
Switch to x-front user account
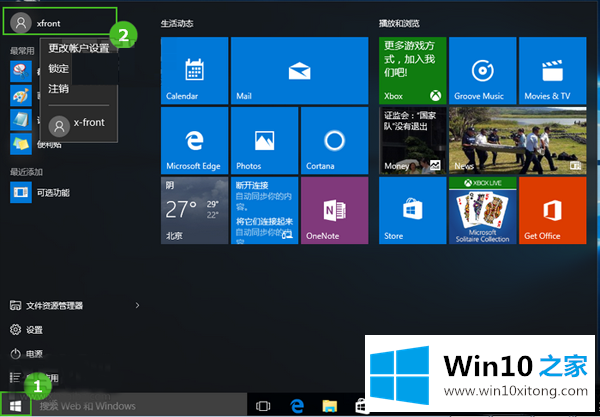click(x=78, y=125)
